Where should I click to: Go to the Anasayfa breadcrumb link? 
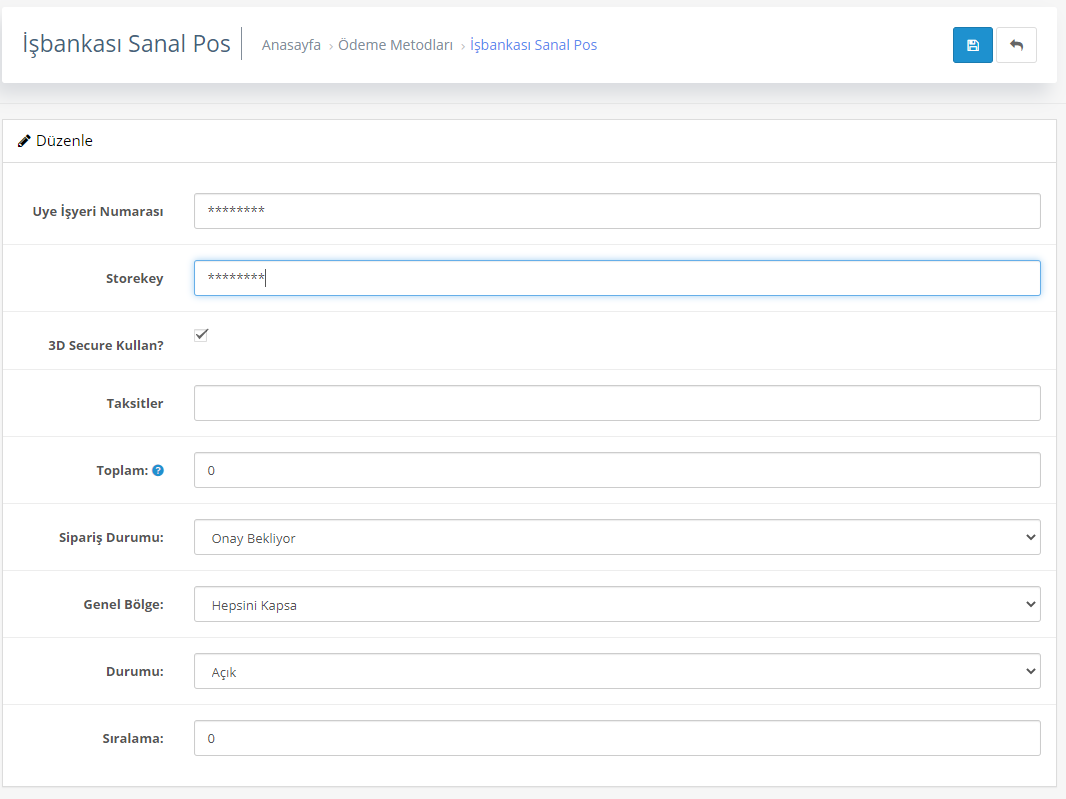pos(291,45)
